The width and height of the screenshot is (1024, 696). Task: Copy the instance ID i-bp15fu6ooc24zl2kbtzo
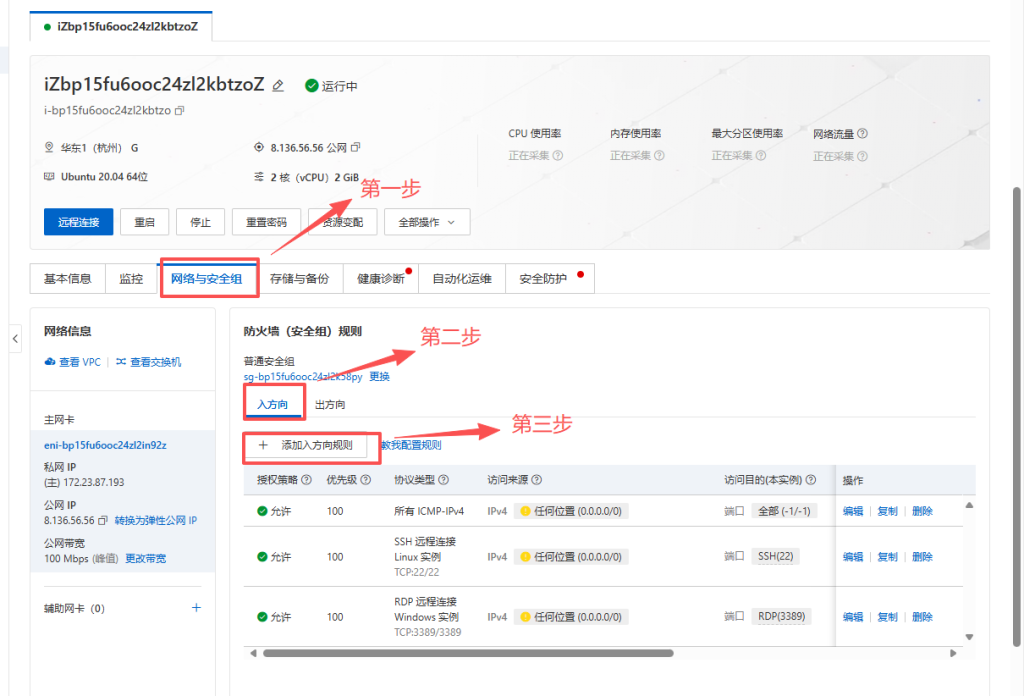pyautogui.click(x=180, y=110)
